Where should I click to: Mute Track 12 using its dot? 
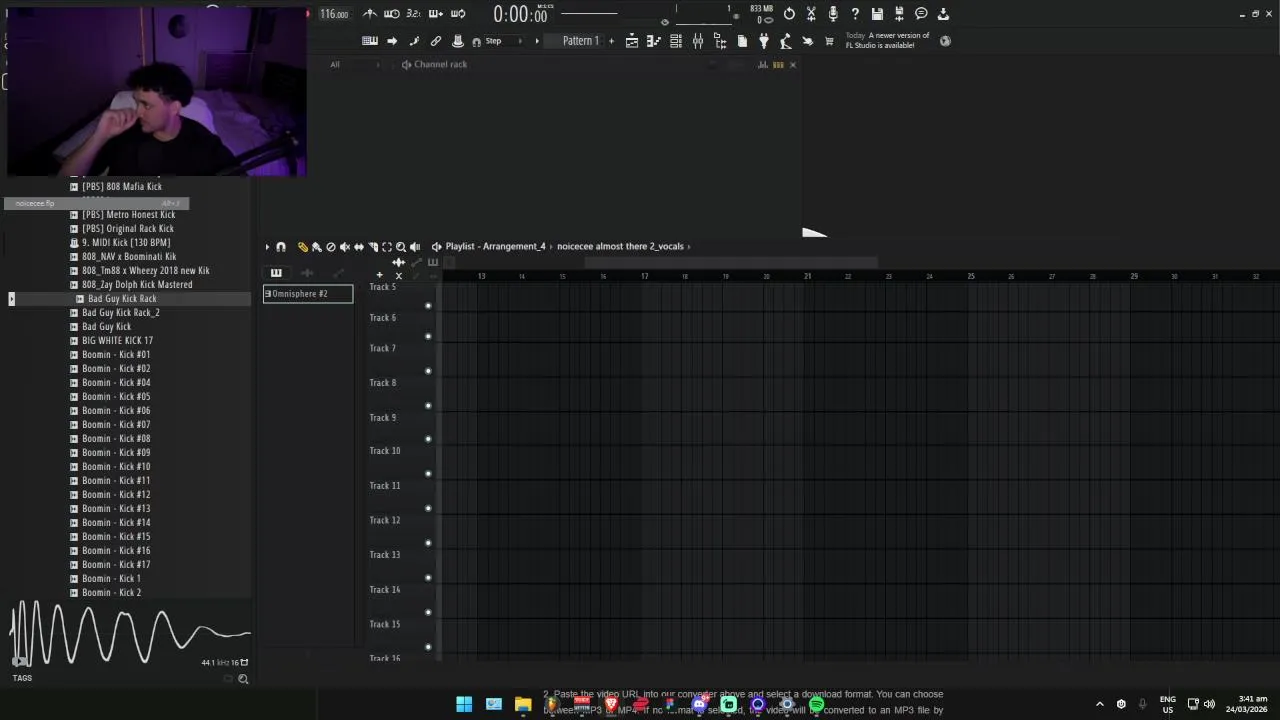(428, 543)
